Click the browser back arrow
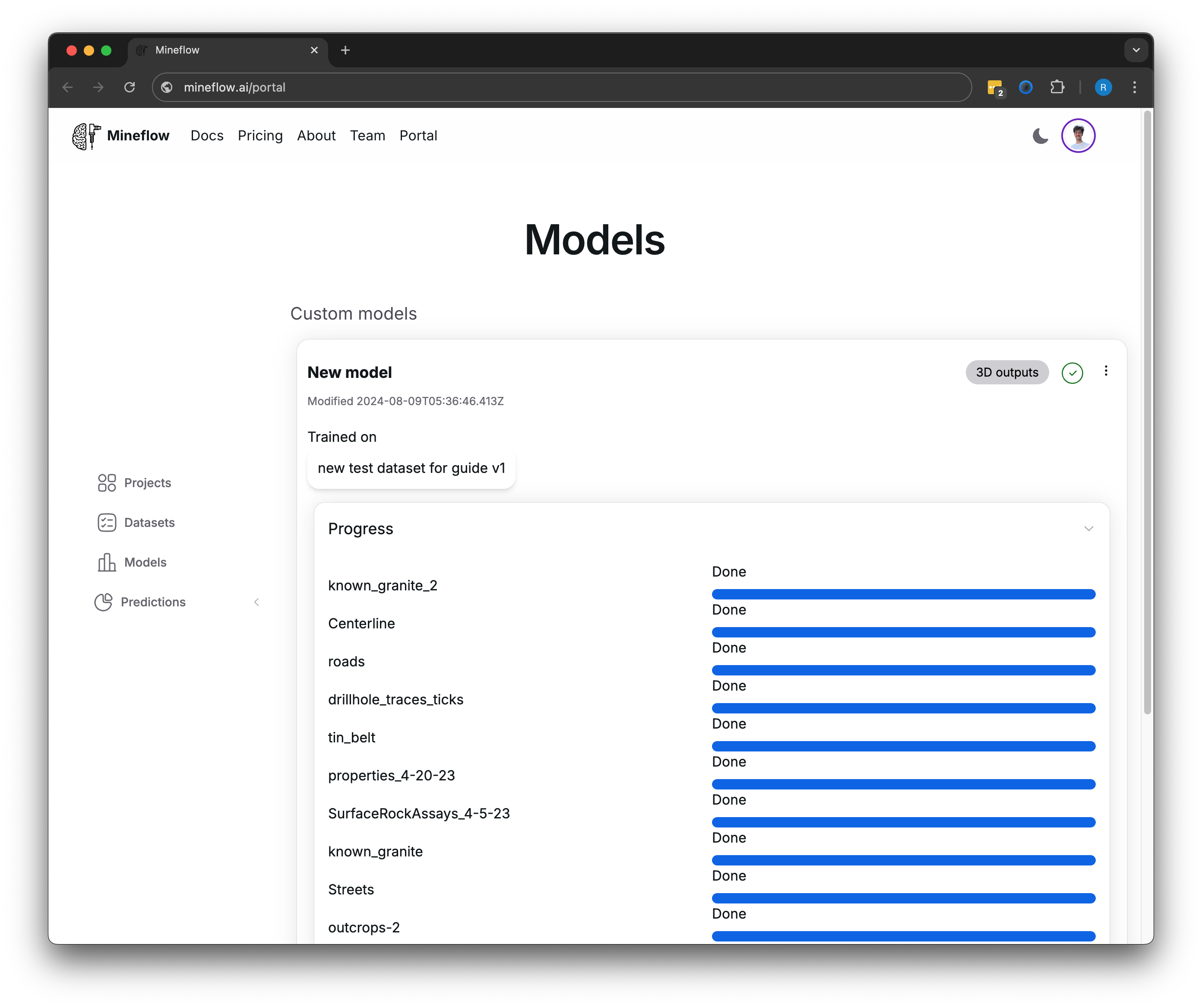This screenshot has width=1202, height=1008. [67, 87]
